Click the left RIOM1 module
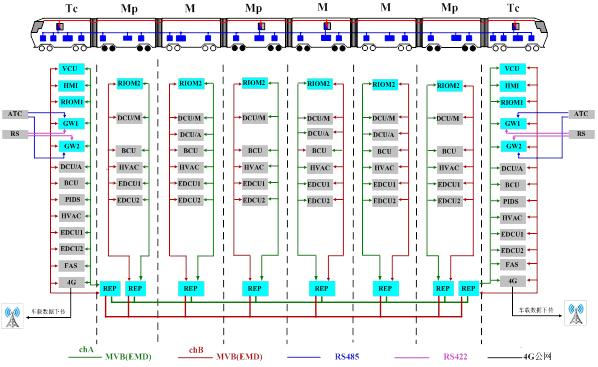 click(x=71, y=102)
